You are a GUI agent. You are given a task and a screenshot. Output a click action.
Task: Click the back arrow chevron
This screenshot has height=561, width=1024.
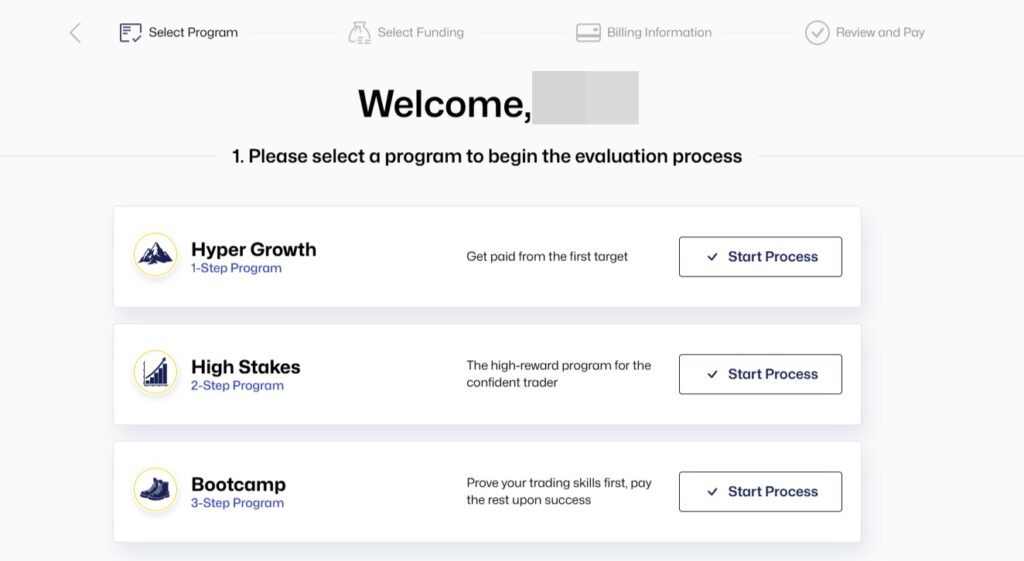pos(75,33)
